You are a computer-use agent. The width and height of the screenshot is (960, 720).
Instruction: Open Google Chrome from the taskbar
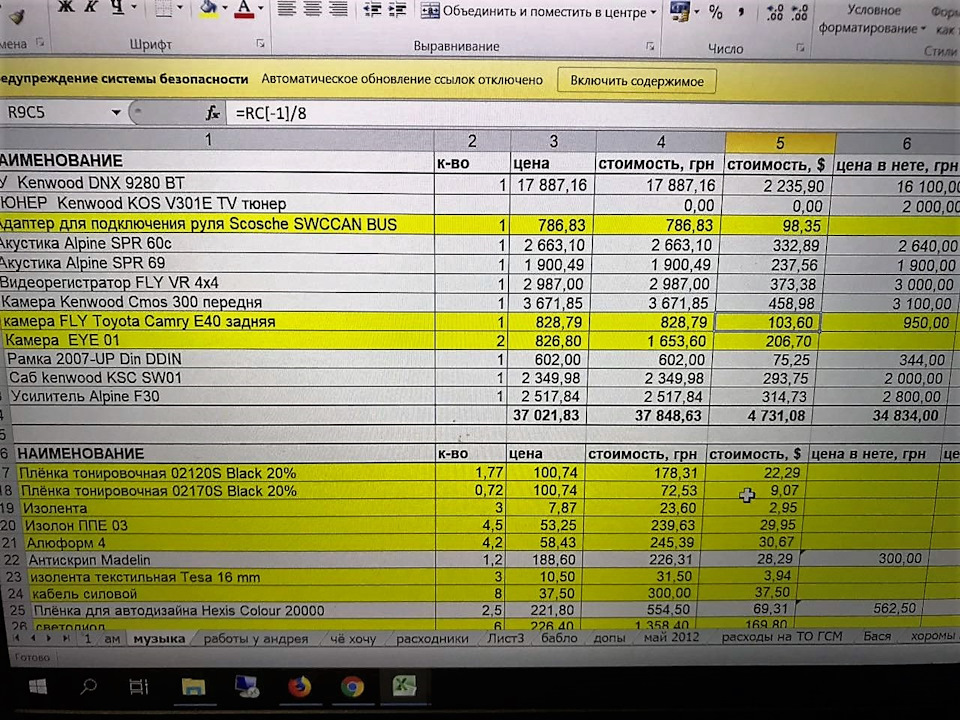click(352, 687)
